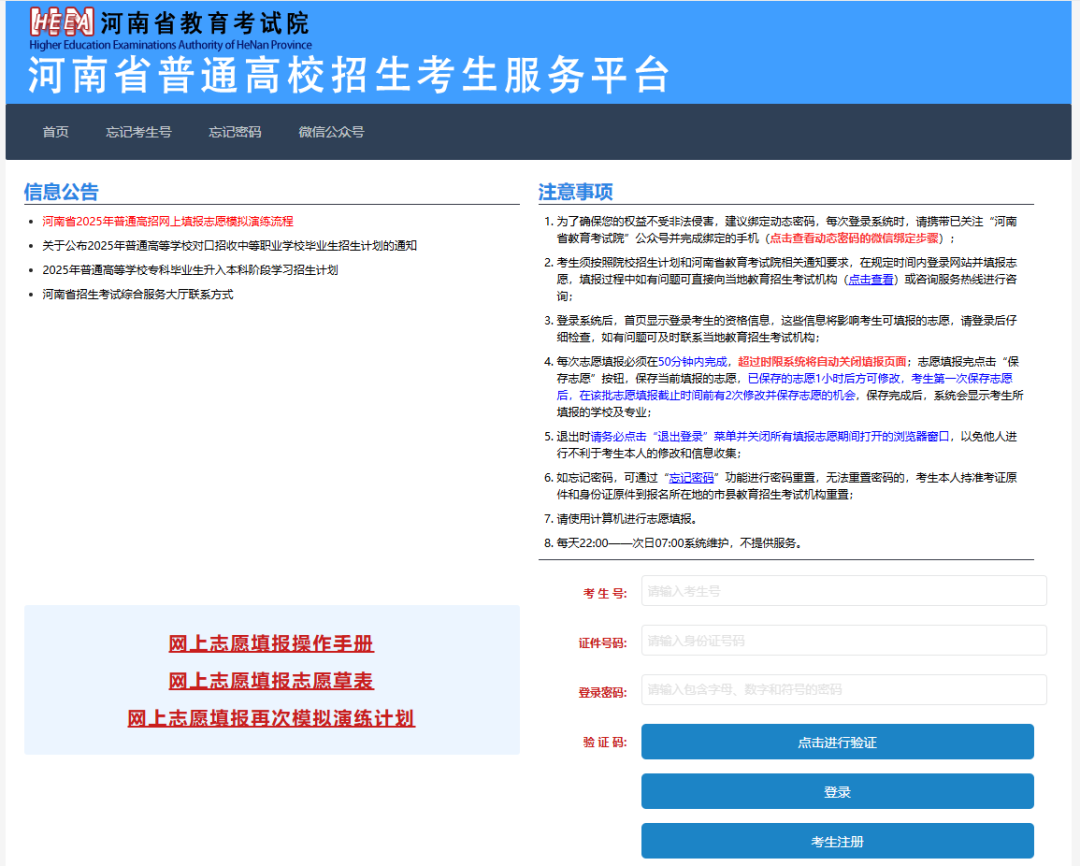The image size is (1080, 866).
Task: Open the 忘记密码 navigation item
Action: (235, 132)
